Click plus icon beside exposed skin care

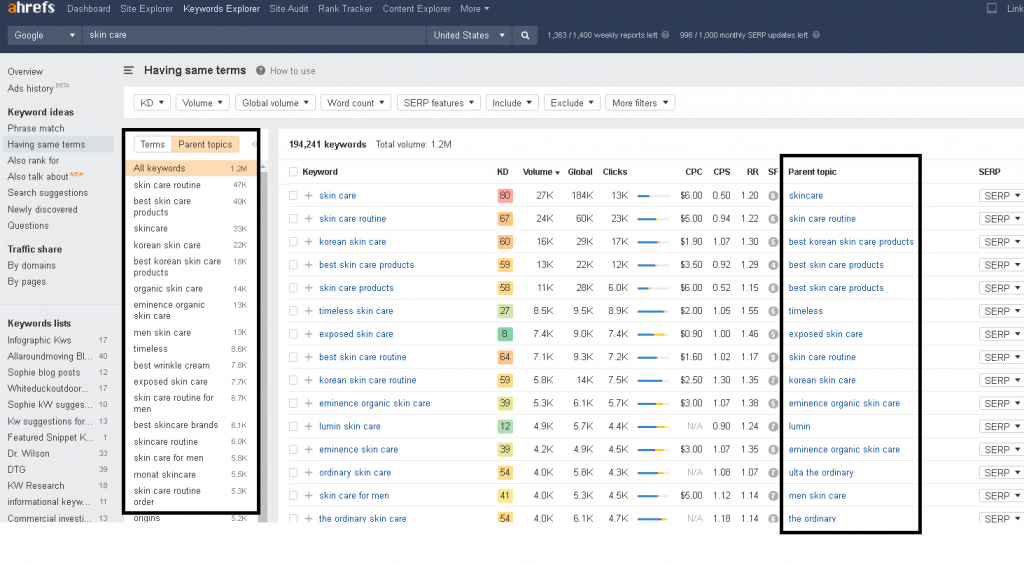click(308, 334)
